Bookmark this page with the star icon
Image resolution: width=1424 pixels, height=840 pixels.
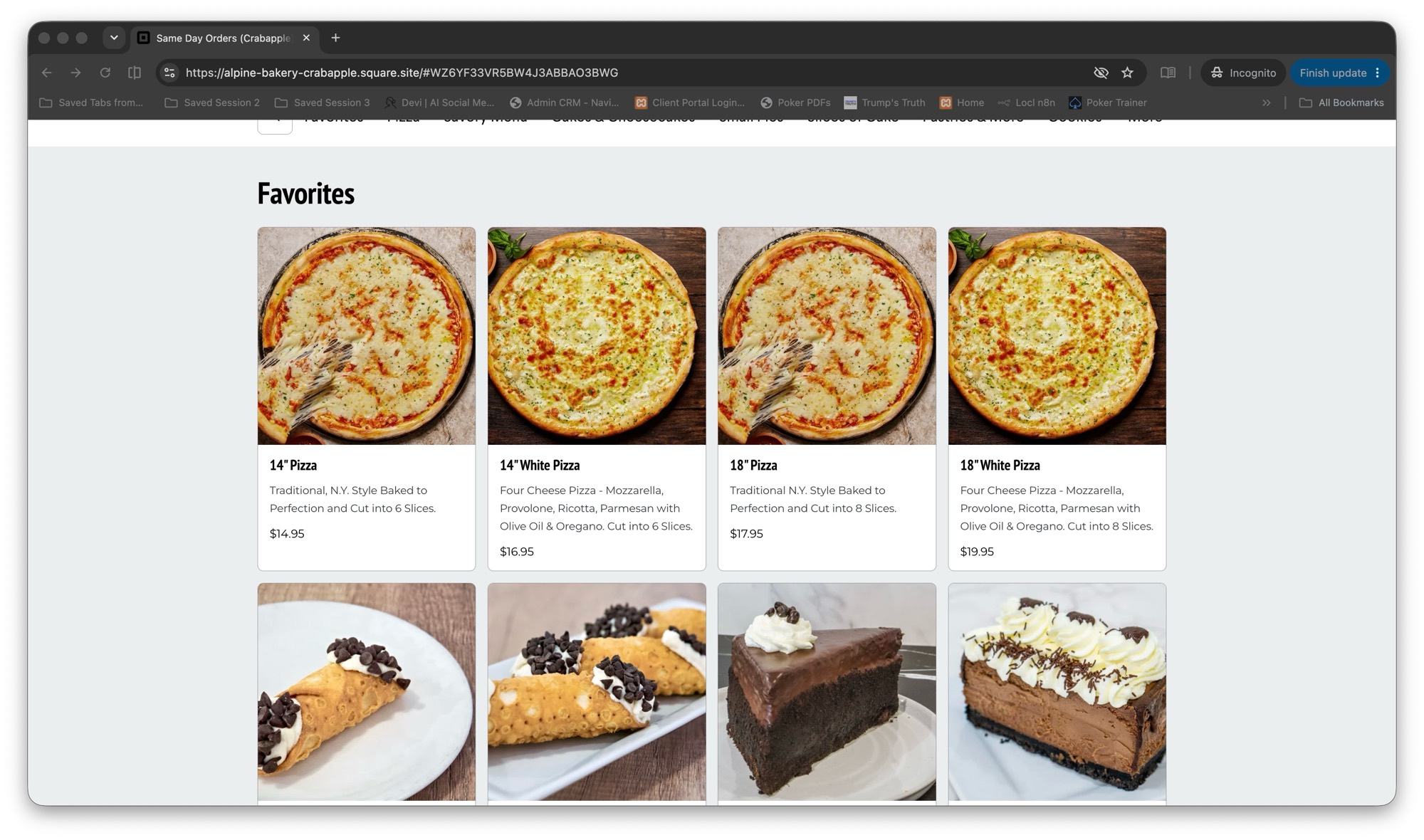click(x=1127, y=73)
